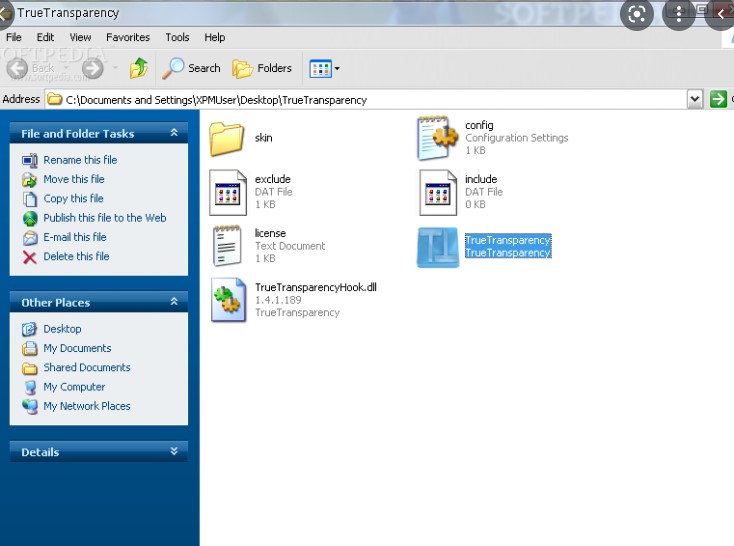Screen dimensions: 734x546
Task: Click Publish this file to the Web
Action: 104,218
